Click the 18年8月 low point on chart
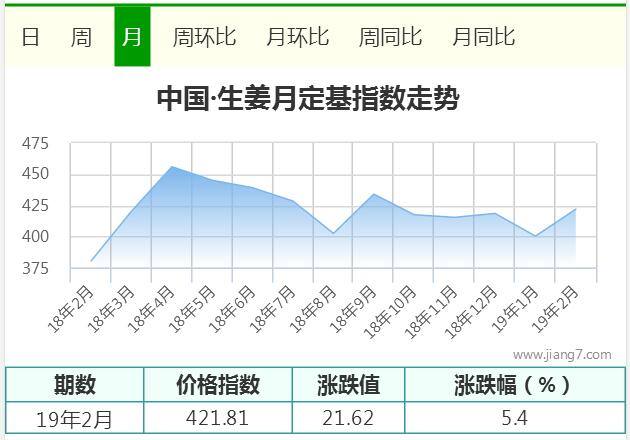This screenshot has height=440, width=630. tap(333, 233)
